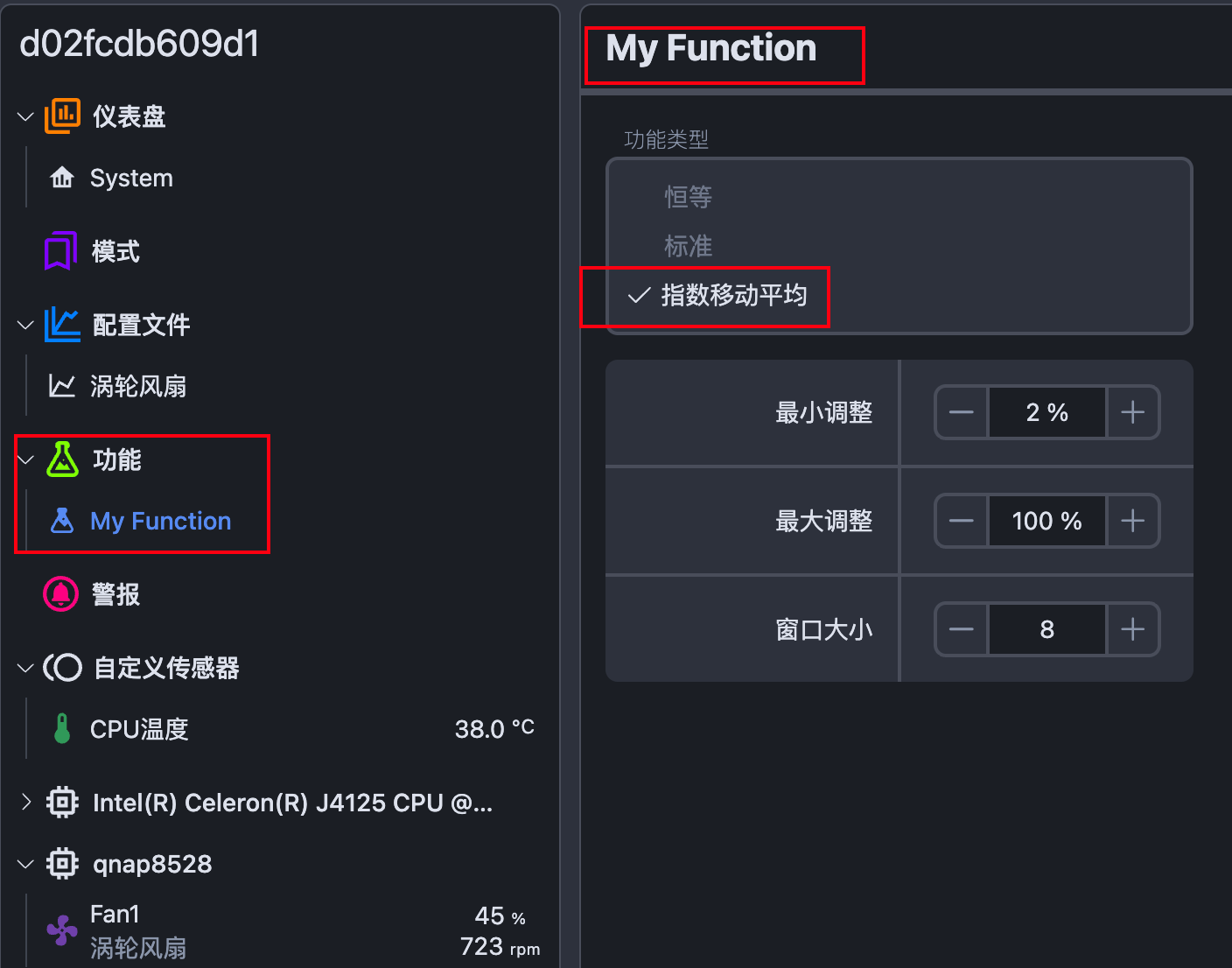Collapse the 仪表盘 section
The image size is (1232, 968).
25,116
